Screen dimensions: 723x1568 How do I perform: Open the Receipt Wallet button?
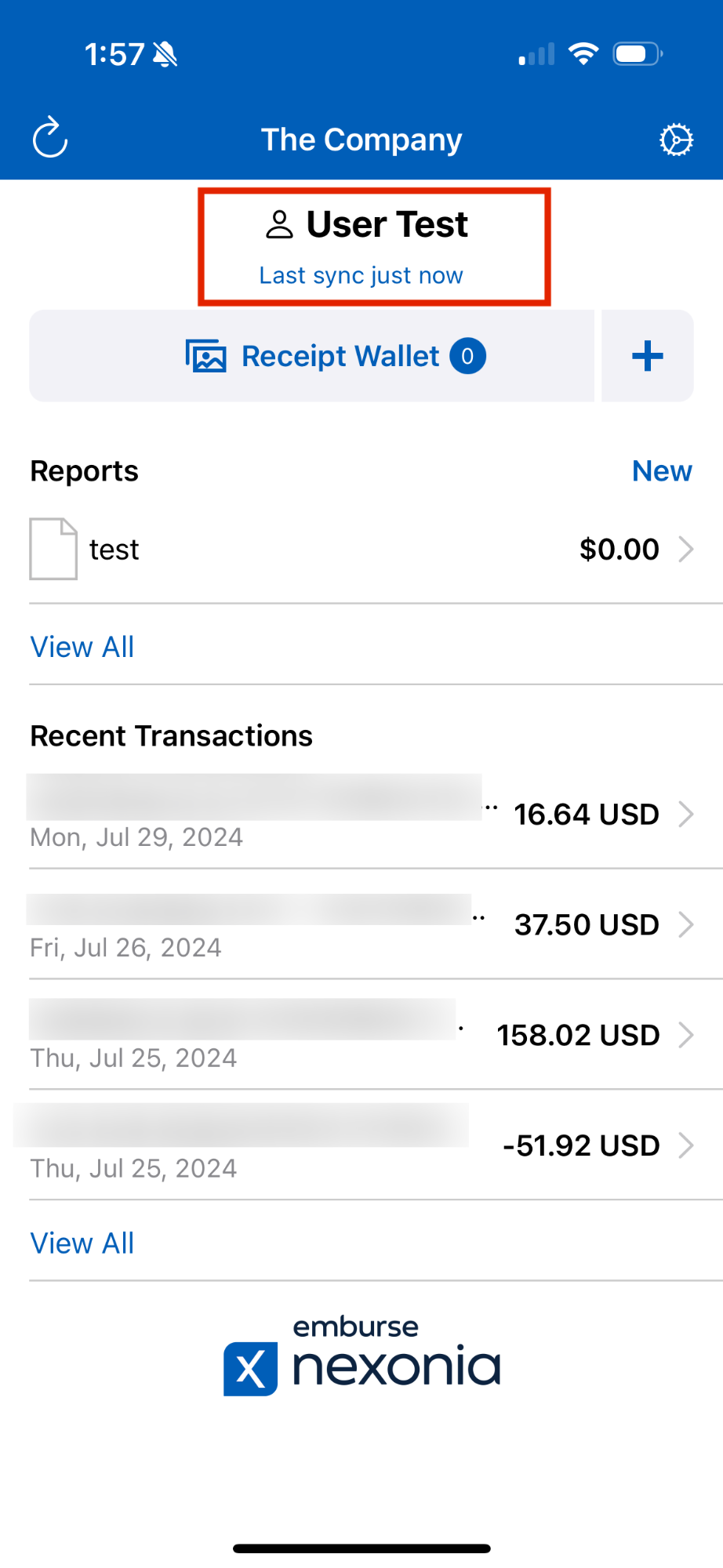340,356
